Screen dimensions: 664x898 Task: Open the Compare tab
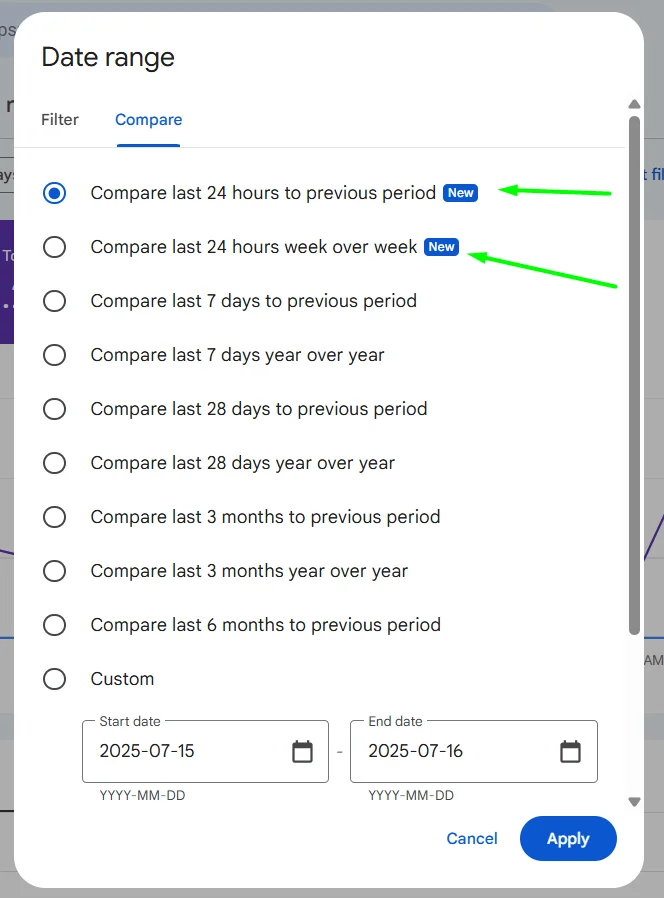click(x=148, y=120)
